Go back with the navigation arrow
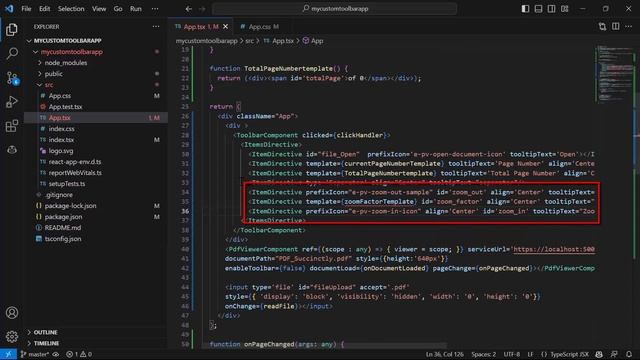Viewport: 640px width, 360px height. click(x=189, y=9)
